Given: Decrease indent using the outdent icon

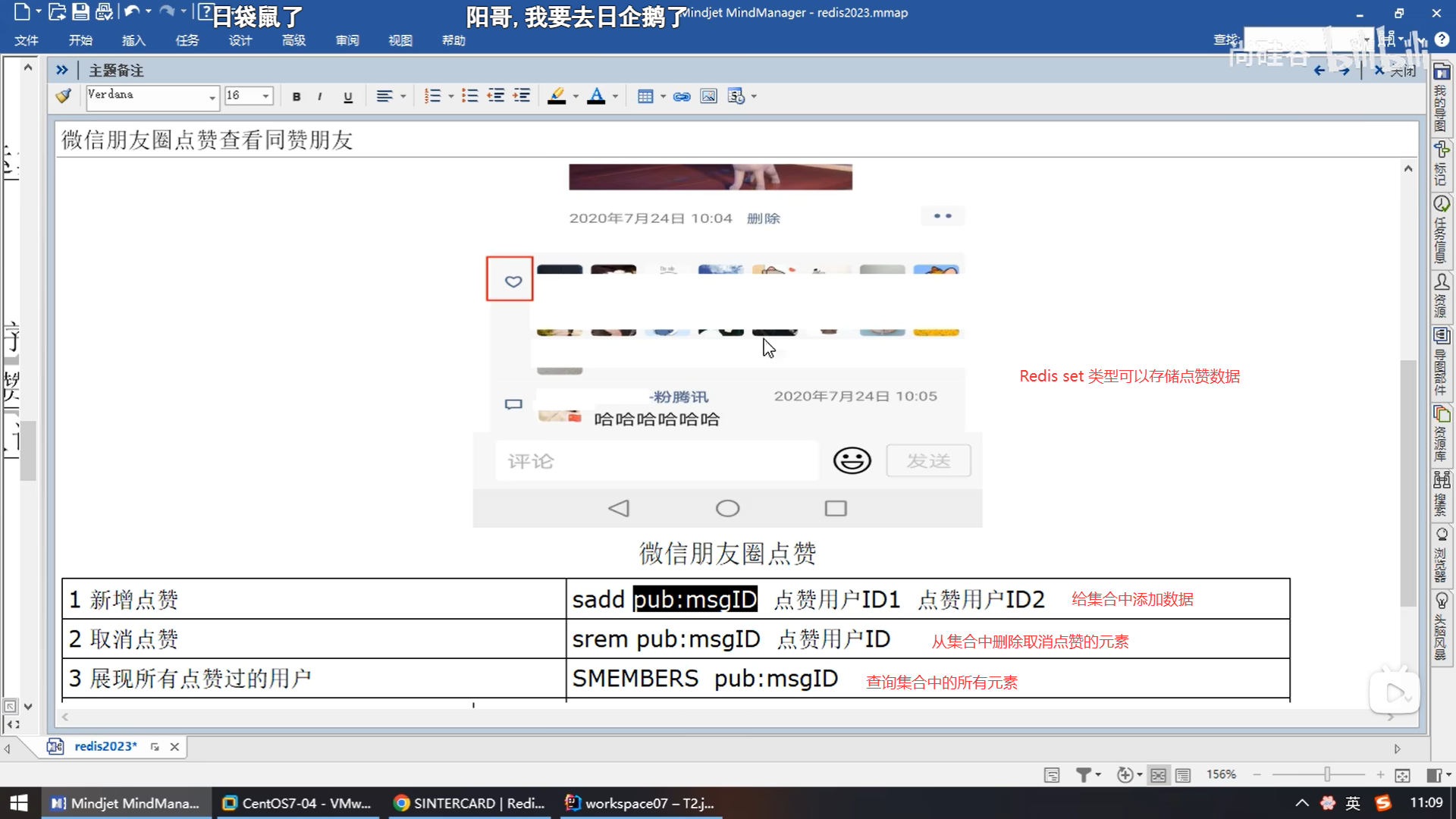Looking at the screenshot, I should [496, 96].
